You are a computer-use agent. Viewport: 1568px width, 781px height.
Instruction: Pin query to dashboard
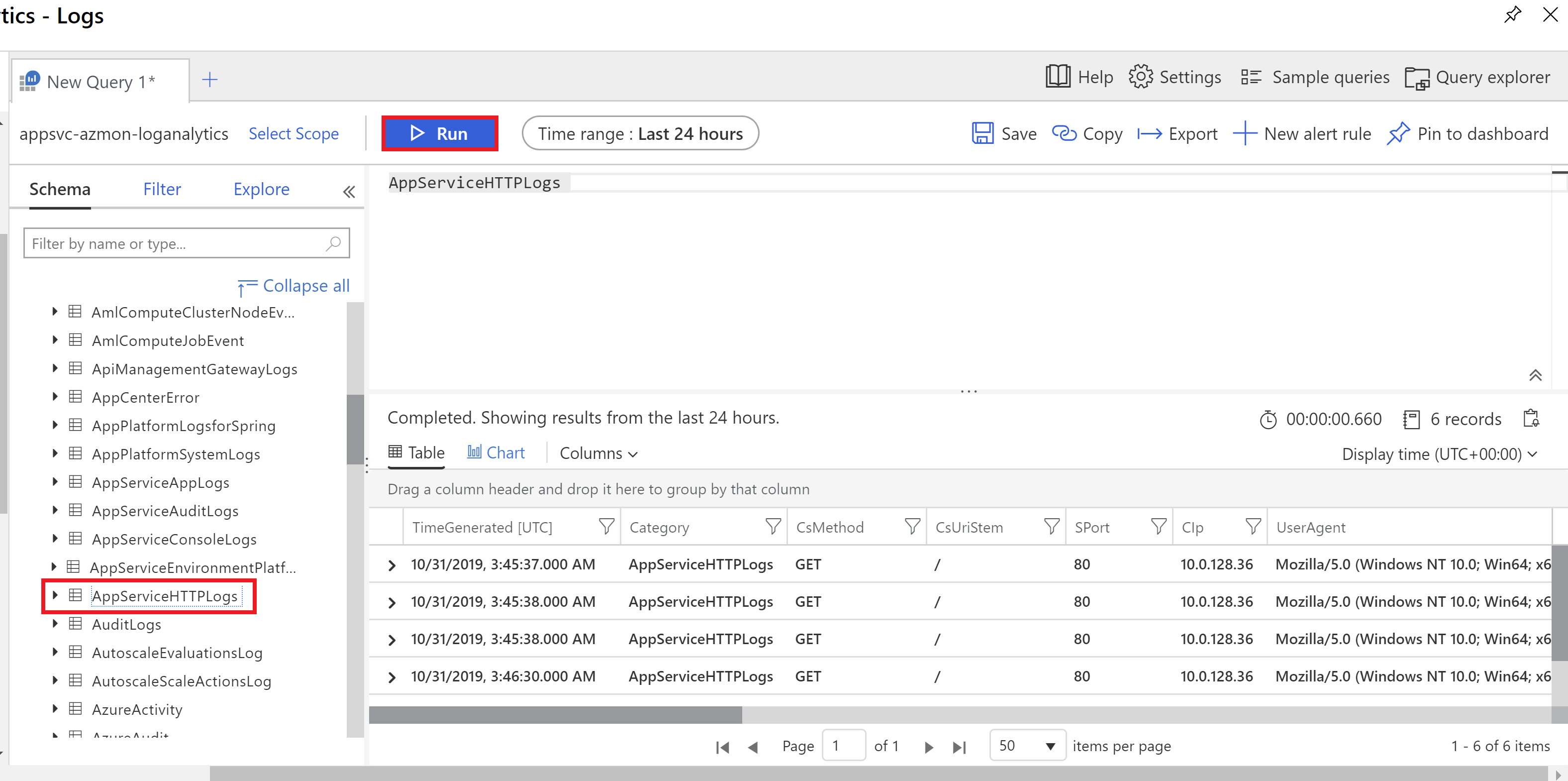tap(1468, 133)
